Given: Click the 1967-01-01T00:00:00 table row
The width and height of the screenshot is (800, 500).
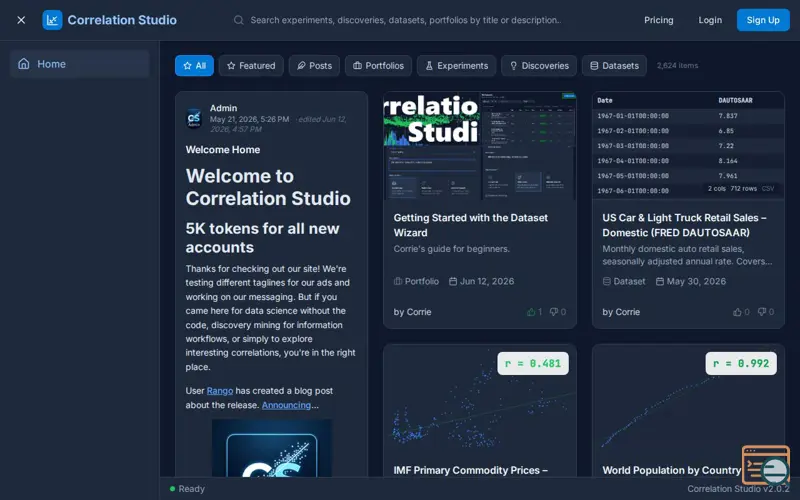Looking at the screenshot, I should 688,116.
